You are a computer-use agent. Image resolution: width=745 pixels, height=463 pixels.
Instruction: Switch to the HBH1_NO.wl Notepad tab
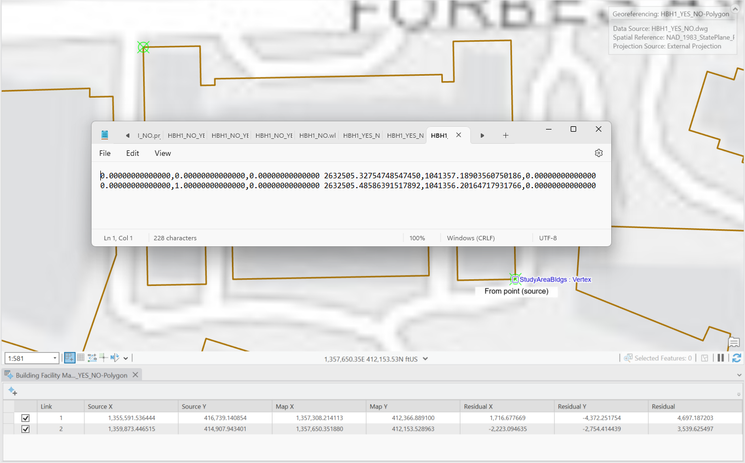tap(317, 135)
